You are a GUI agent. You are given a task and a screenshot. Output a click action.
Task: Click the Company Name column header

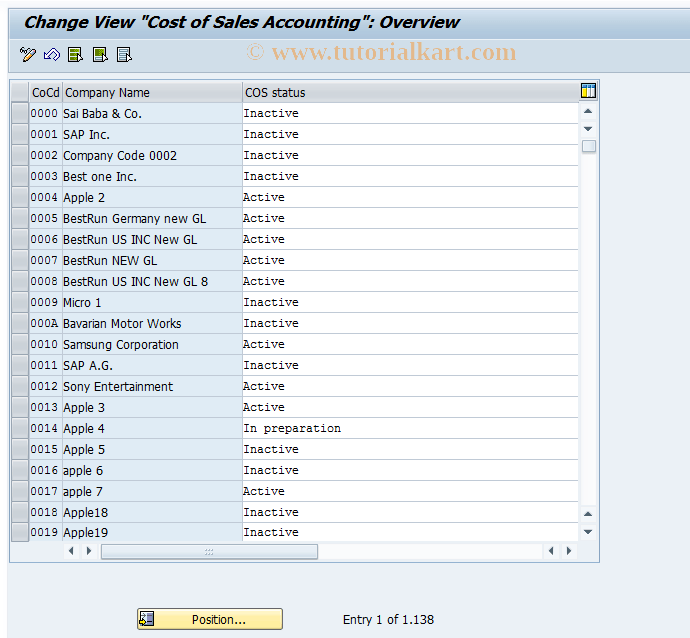[152, 92]
